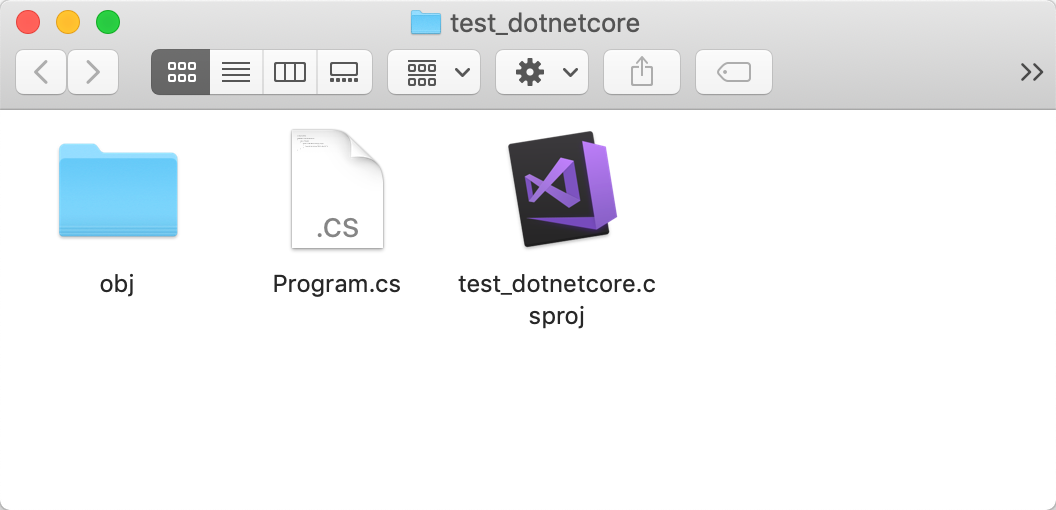Click the test_dotnetcore.csproj file name label
1056x510 pixels.
(x=557, y=299)
